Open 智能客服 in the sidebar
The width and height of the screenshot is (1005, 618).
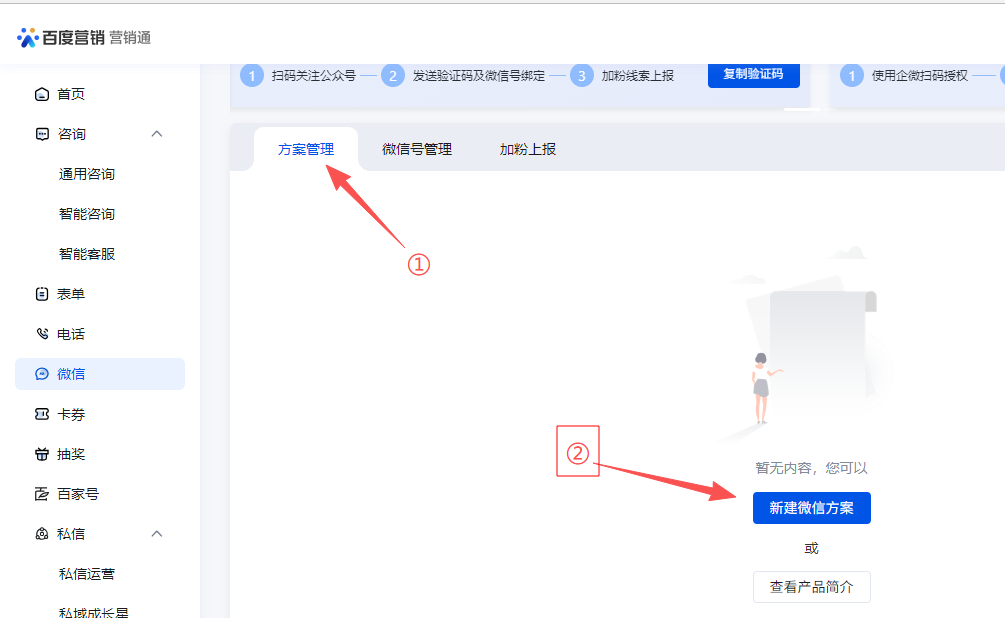[x=87, y=254]
